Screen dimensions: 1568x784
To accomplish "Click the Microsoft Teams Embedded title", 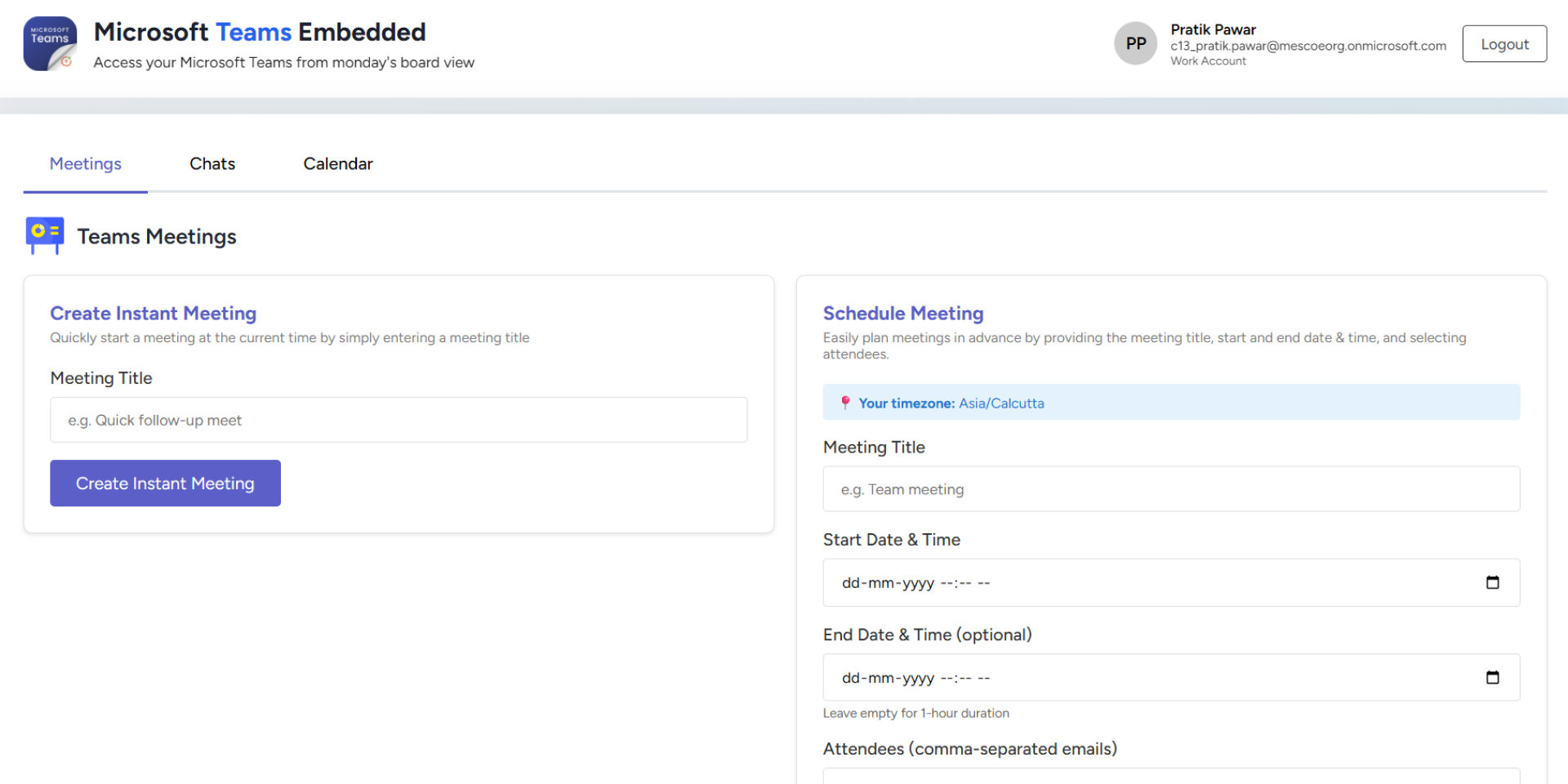I will (260, 32).
